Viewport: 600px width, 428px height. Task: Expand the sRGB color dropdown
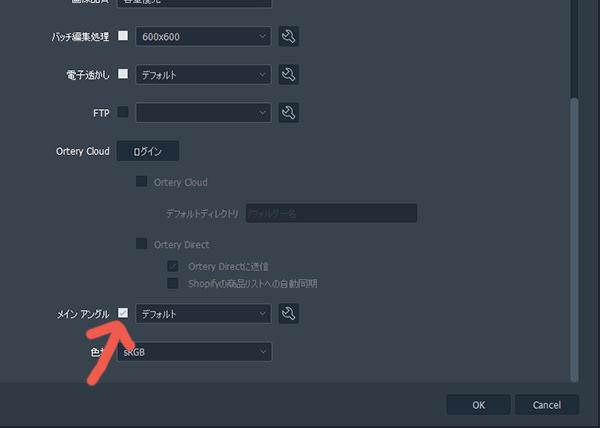[x=193, y=352]
